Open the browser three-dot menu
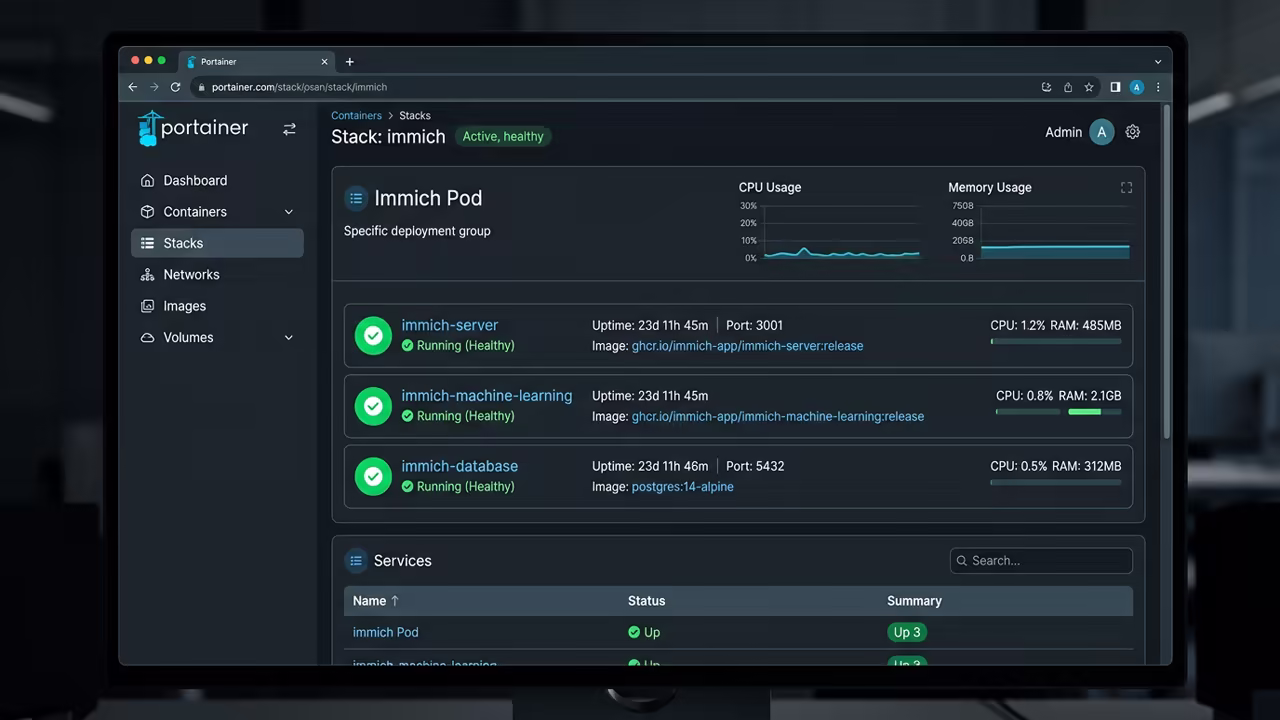This screenshot has width=1280, height=720. (1158, 87)
